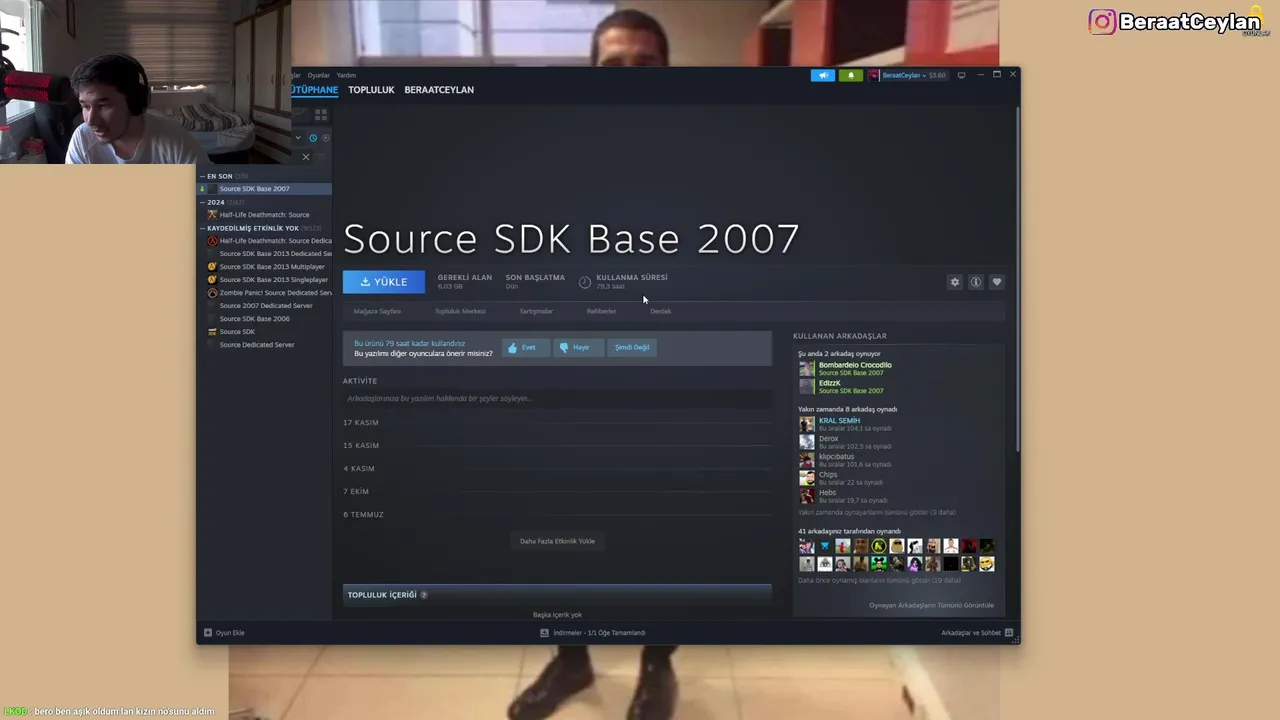Click the activity comment input field
Image resolution: width=1280 pixels, height=720 pixels.
coord(557,399)
